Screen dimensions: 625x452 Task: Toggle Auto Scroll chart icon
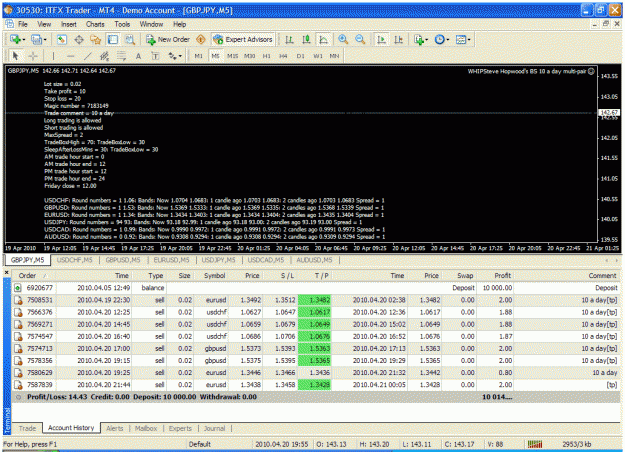(381, 39)
